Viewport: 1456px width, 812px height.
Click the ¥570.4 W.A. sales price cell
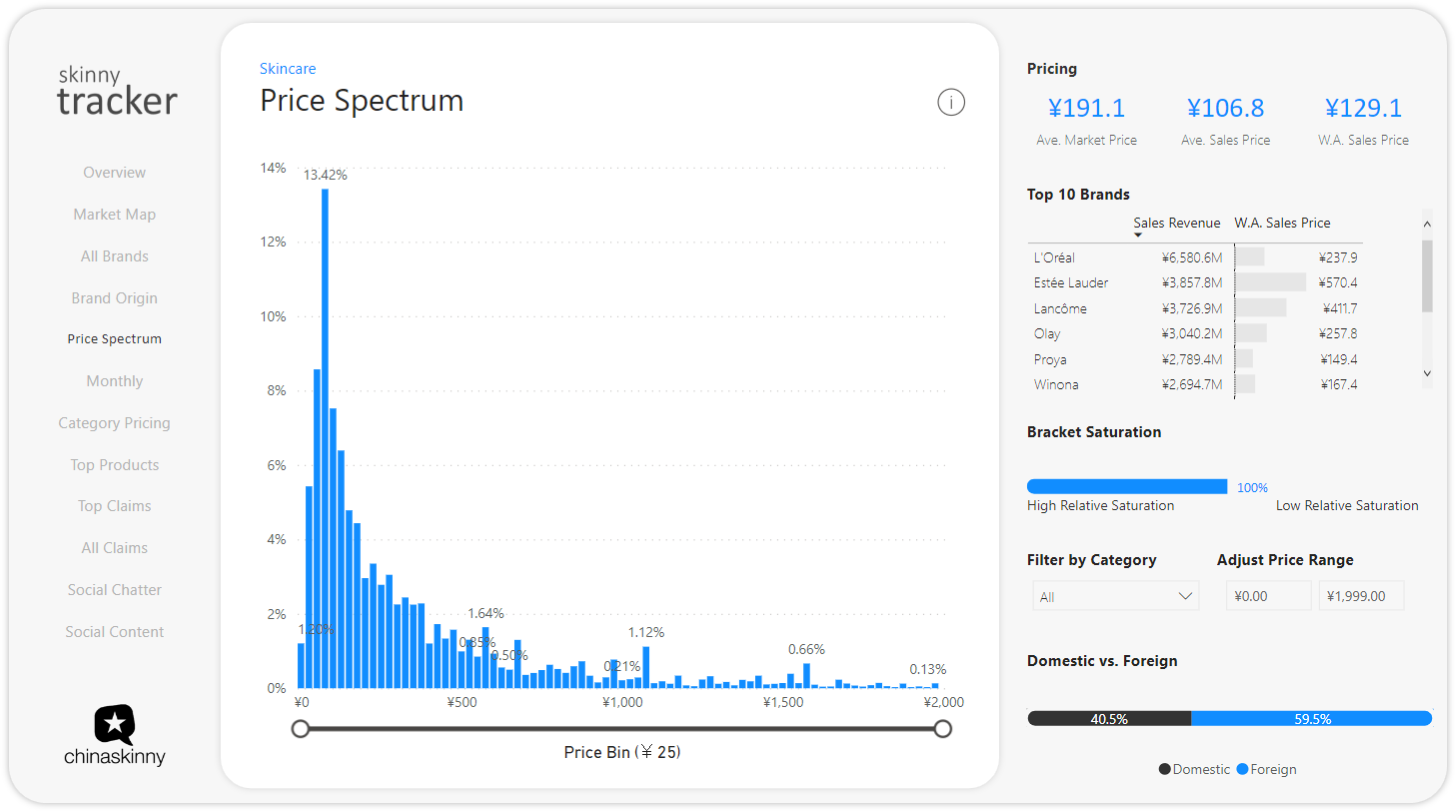click(x=1338, y=283)
